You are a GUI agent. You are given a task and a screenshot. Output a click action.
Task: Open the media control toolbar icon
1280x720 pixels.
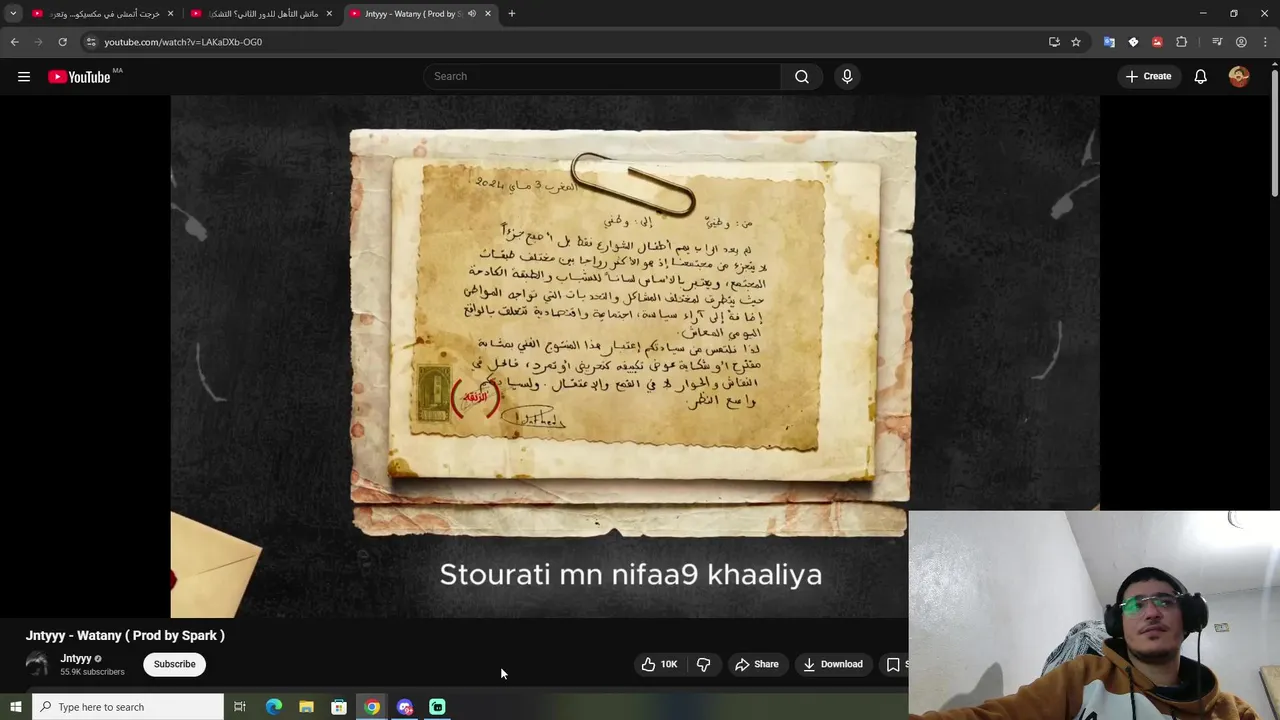[1217, 42]
